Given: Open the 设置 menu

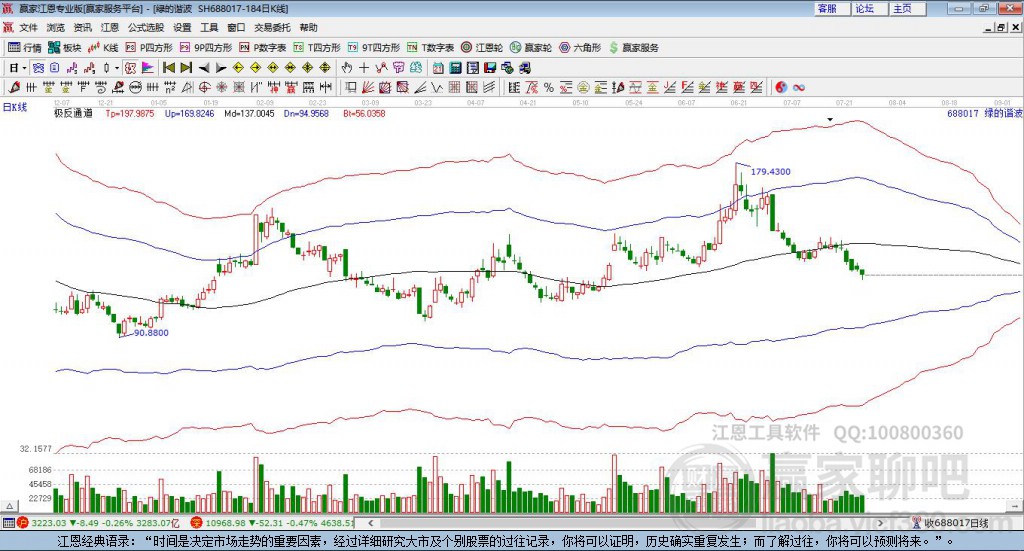Looking at the screenshot, I should pos(182,27).
